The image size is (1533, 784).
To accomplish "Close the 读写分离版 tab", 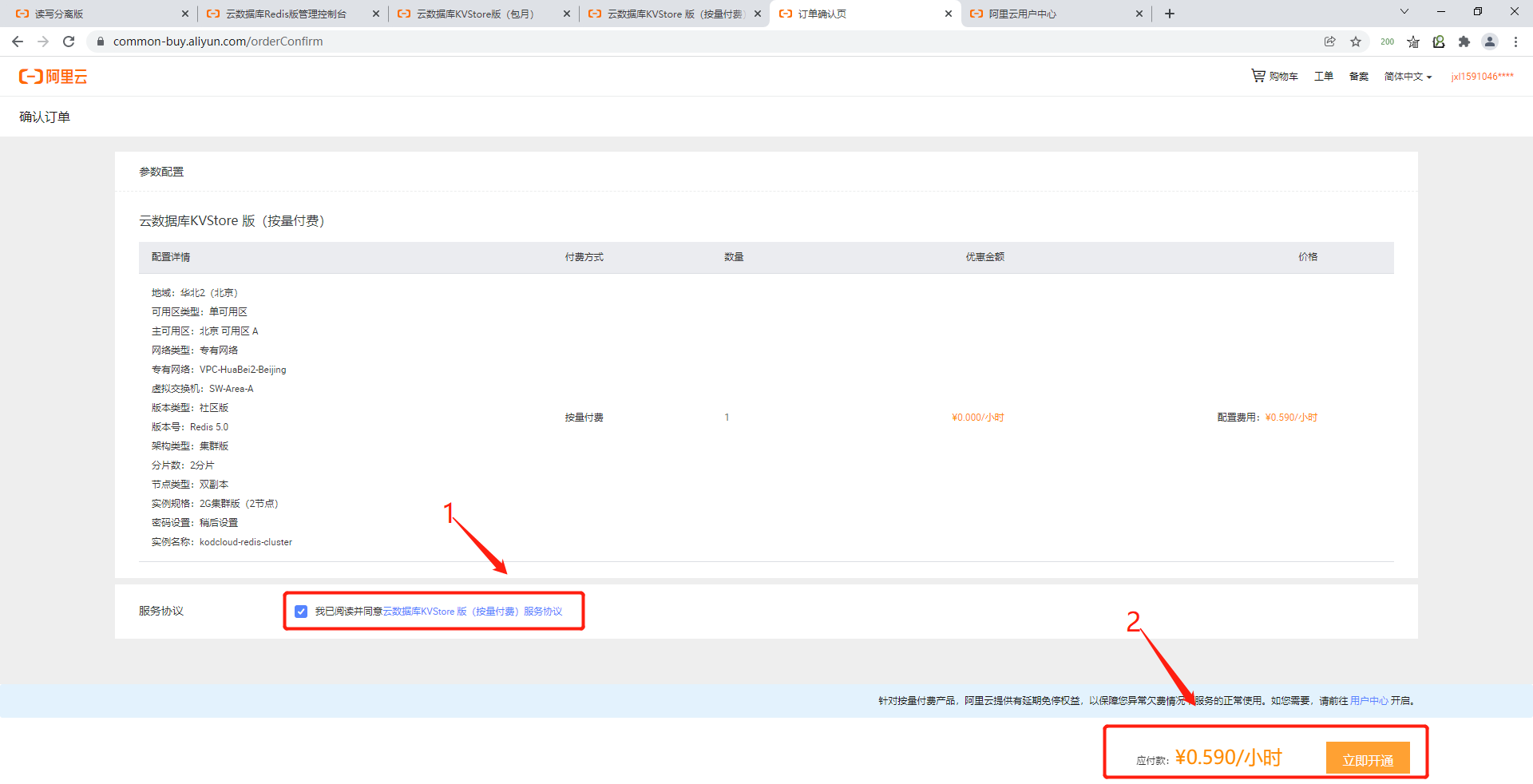I will (x=185, y=14).
